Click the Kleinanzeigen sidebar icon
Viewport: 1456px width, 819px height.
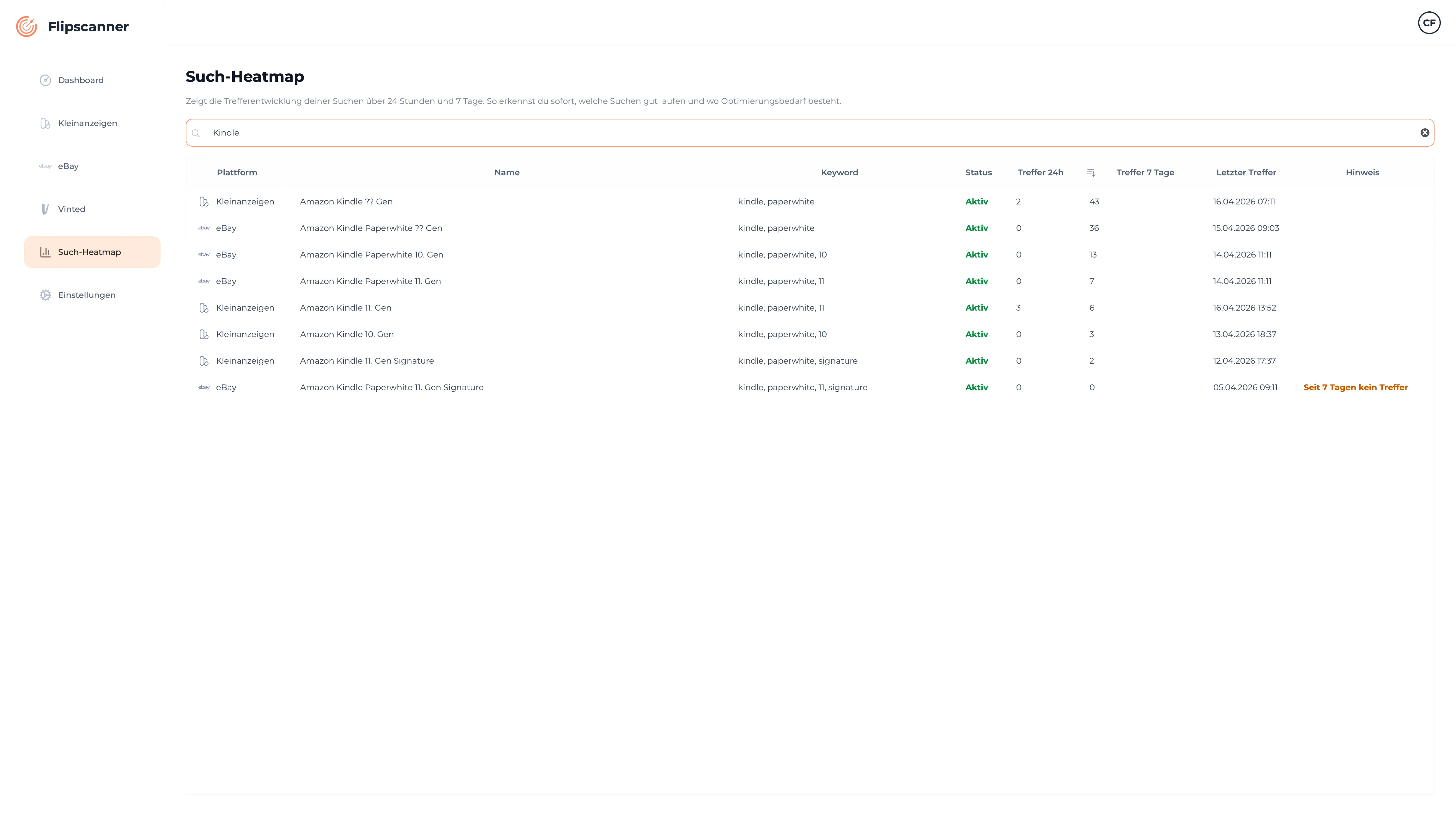pos(45,123)
